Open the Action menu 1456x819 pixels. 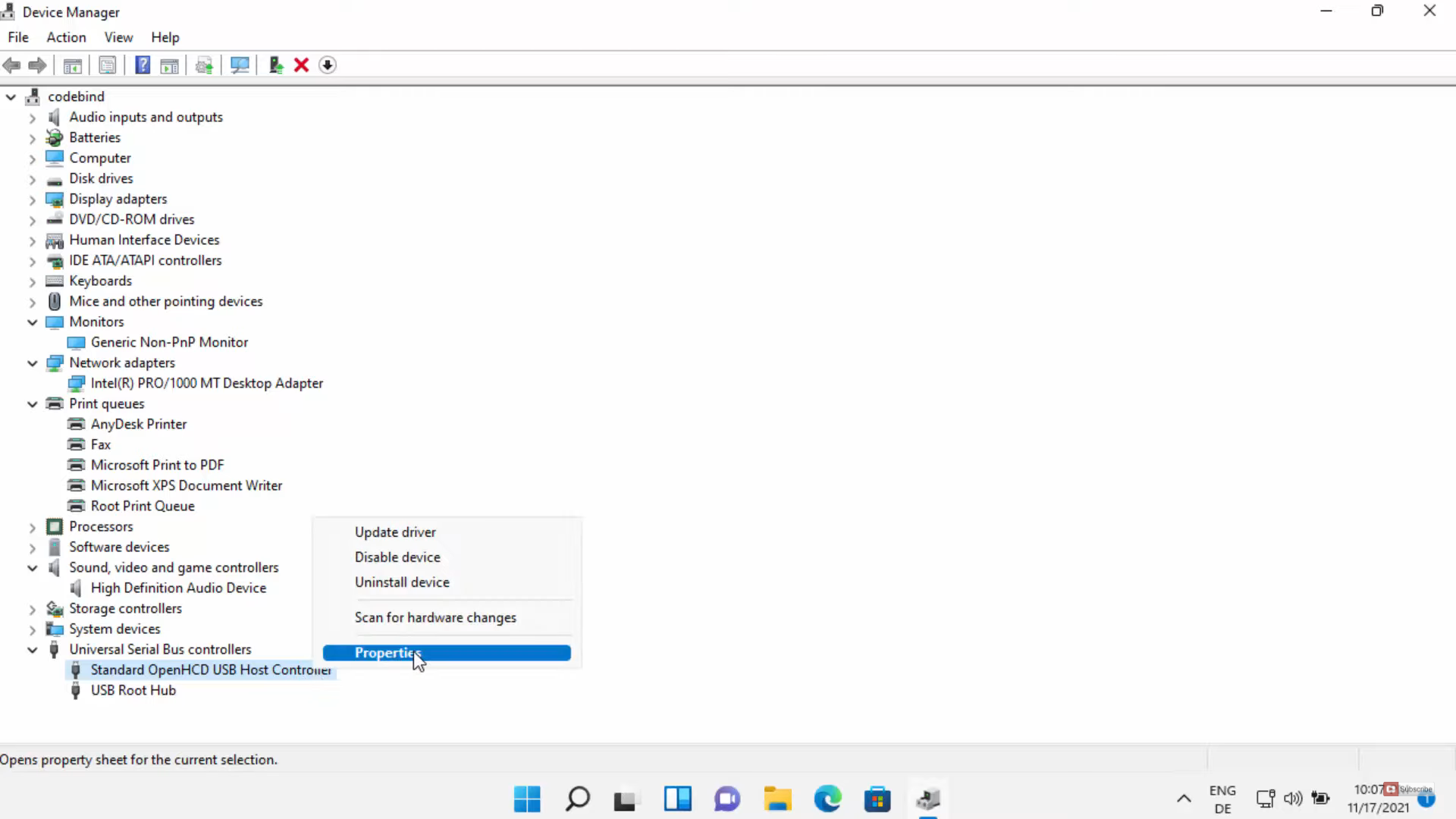pos(66,37)
